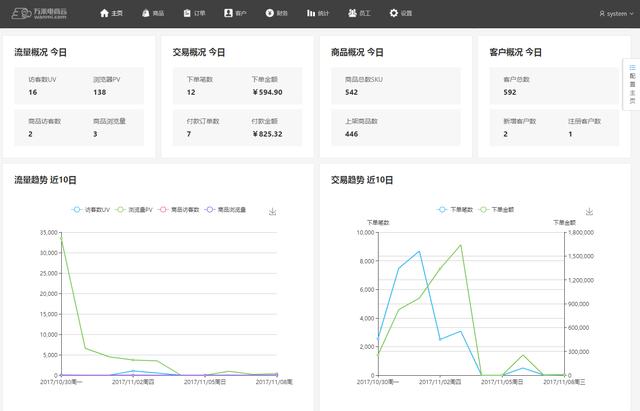
Task: Open the 设置 settings gear icon
Action: pos(393,13)
